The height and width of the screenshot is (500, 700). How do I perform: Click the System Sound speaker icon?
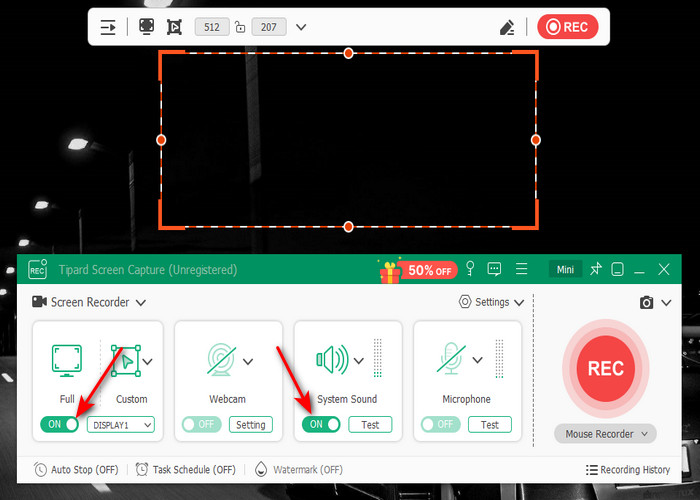coord(333,359)
